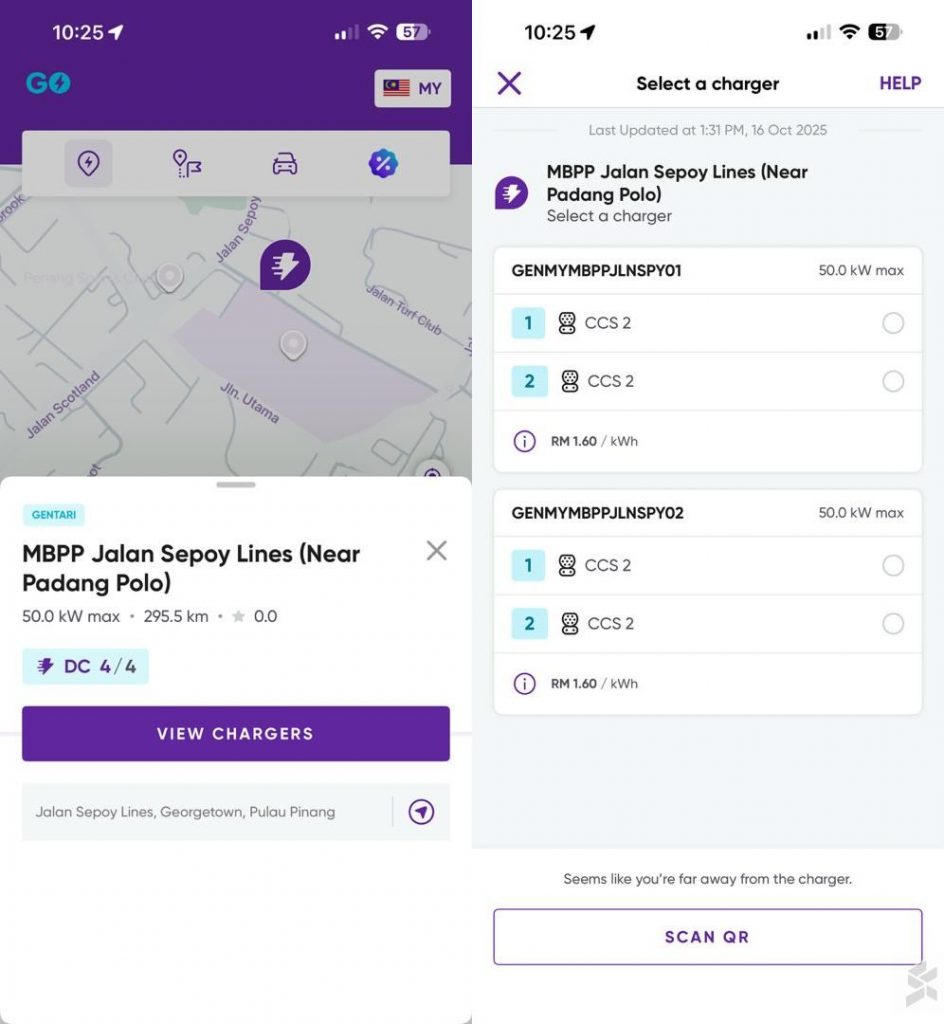Tap the car vehicle icon

click(x=285, y=163)
